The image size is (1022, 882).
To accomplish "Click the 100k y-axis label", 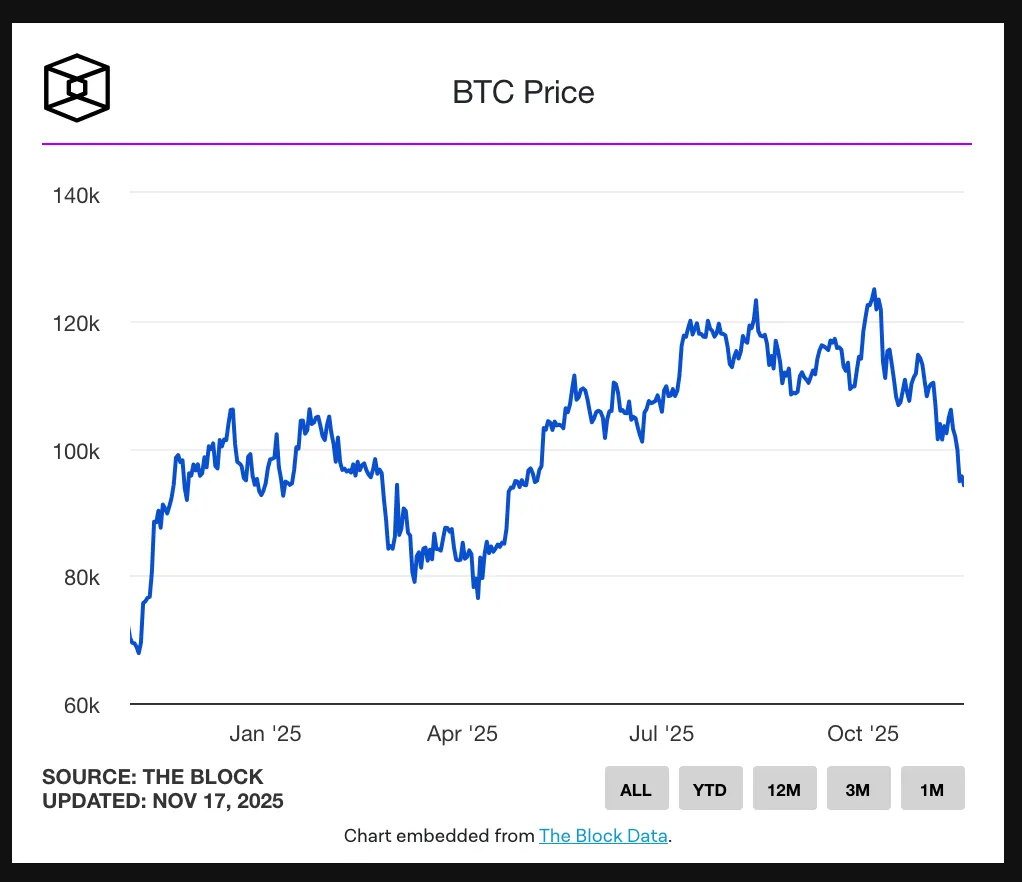I will click(x=76, y=451).
